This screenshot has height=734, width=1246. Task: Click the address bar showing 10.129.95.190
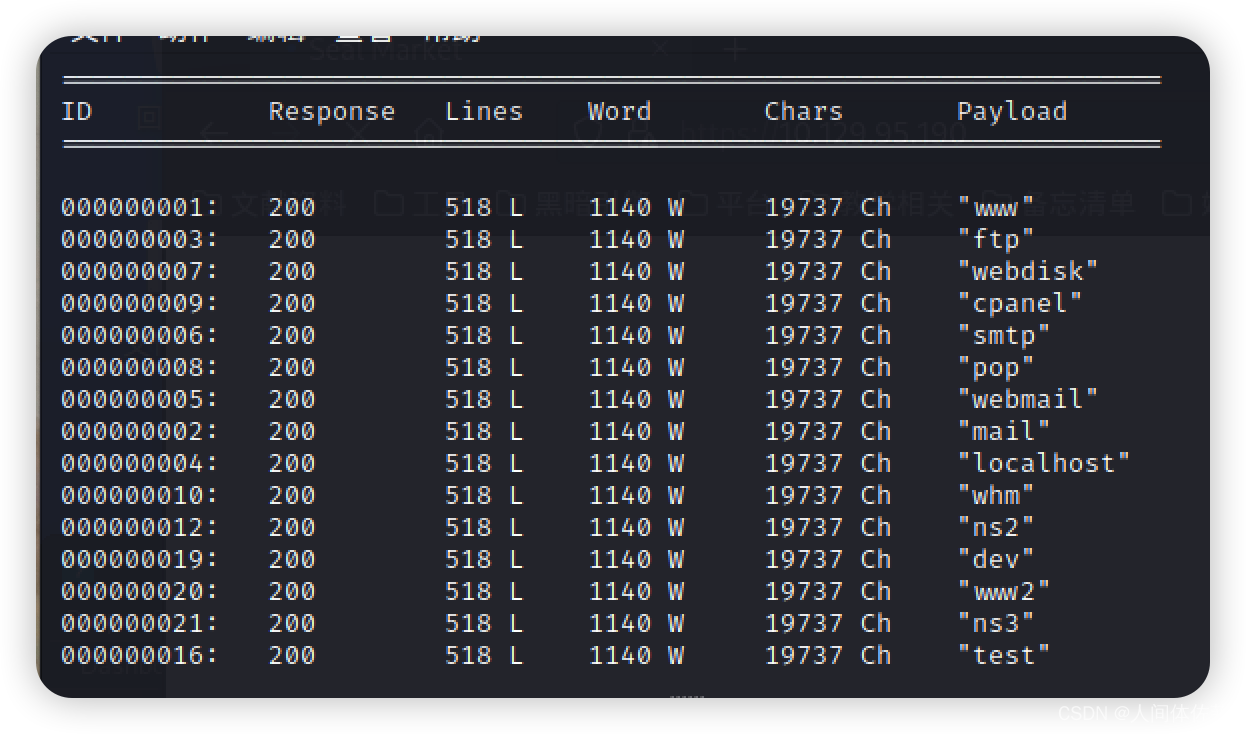click(x=820, y=132)
